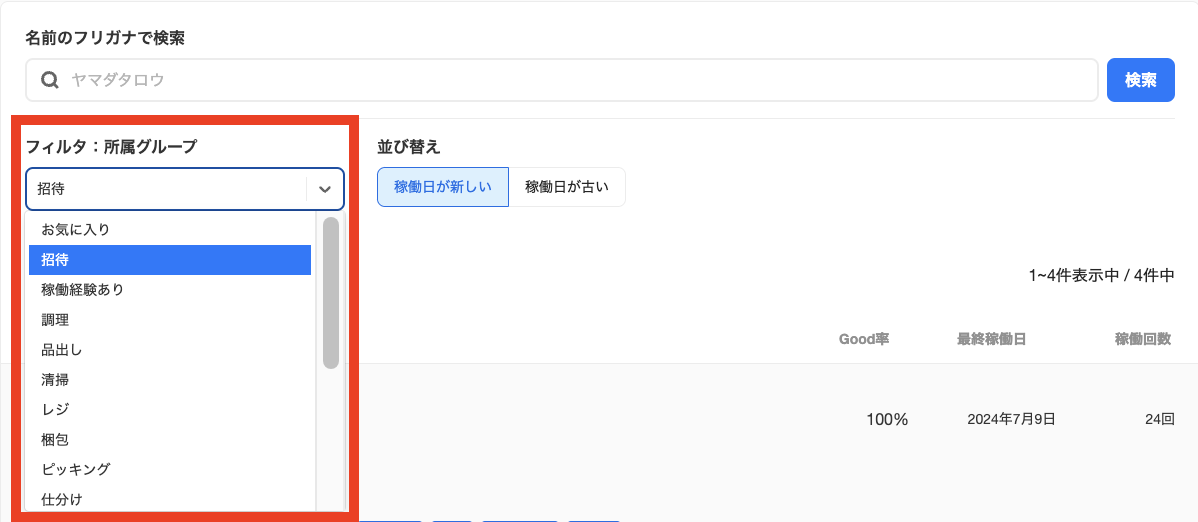Viewport: 1198px width, 522px height.
Task: Select the highlighted 招待 option
Action: click(170, 260)
